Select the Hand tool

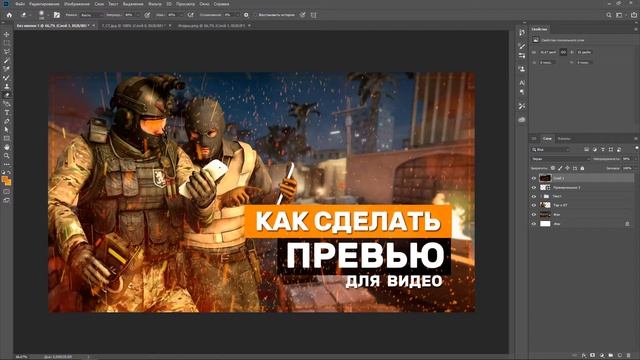click(x=7, y=147)
